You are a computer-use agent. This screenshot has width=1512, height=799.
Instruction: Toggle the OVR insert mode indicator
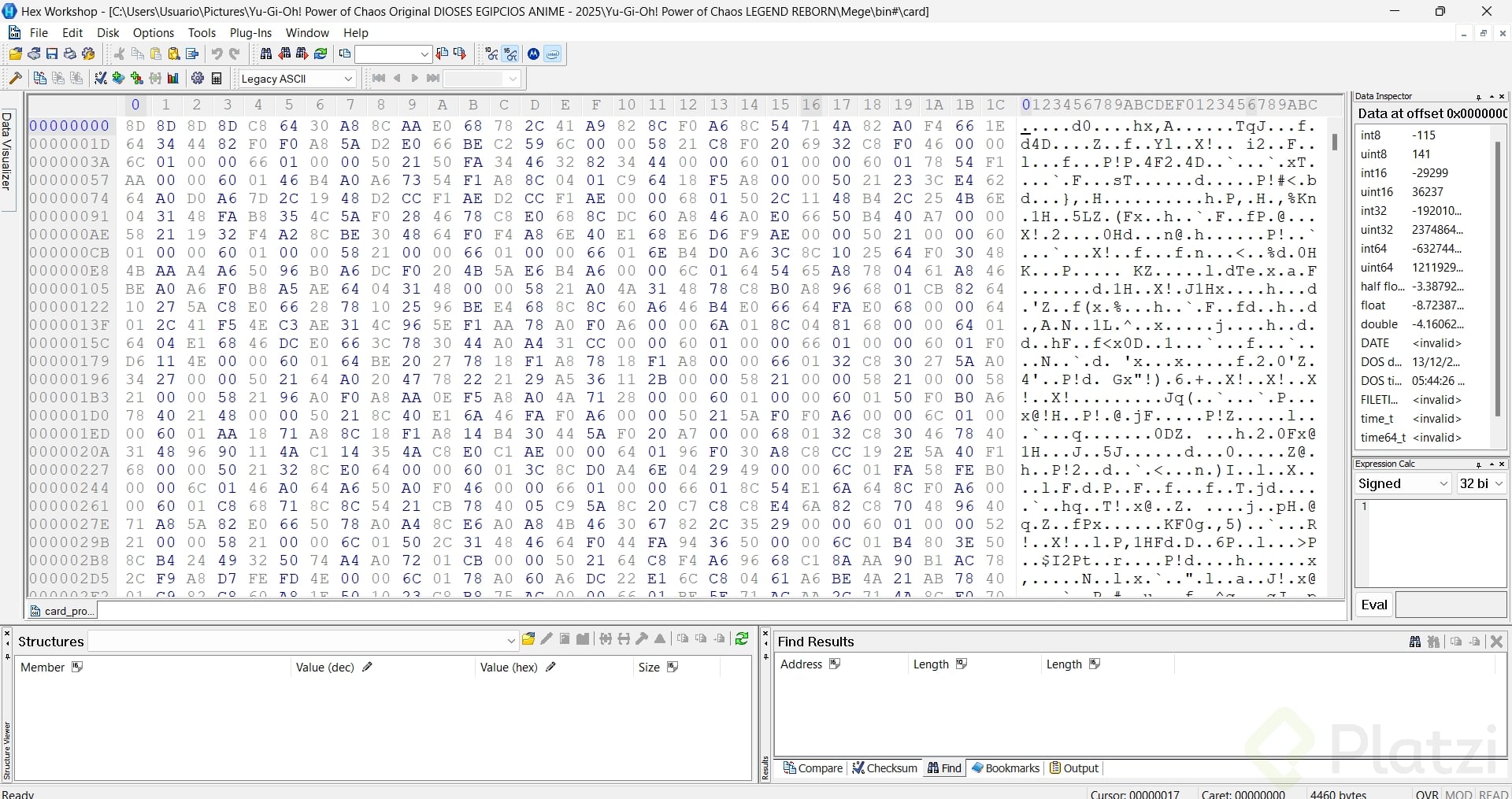[1428, 794]
